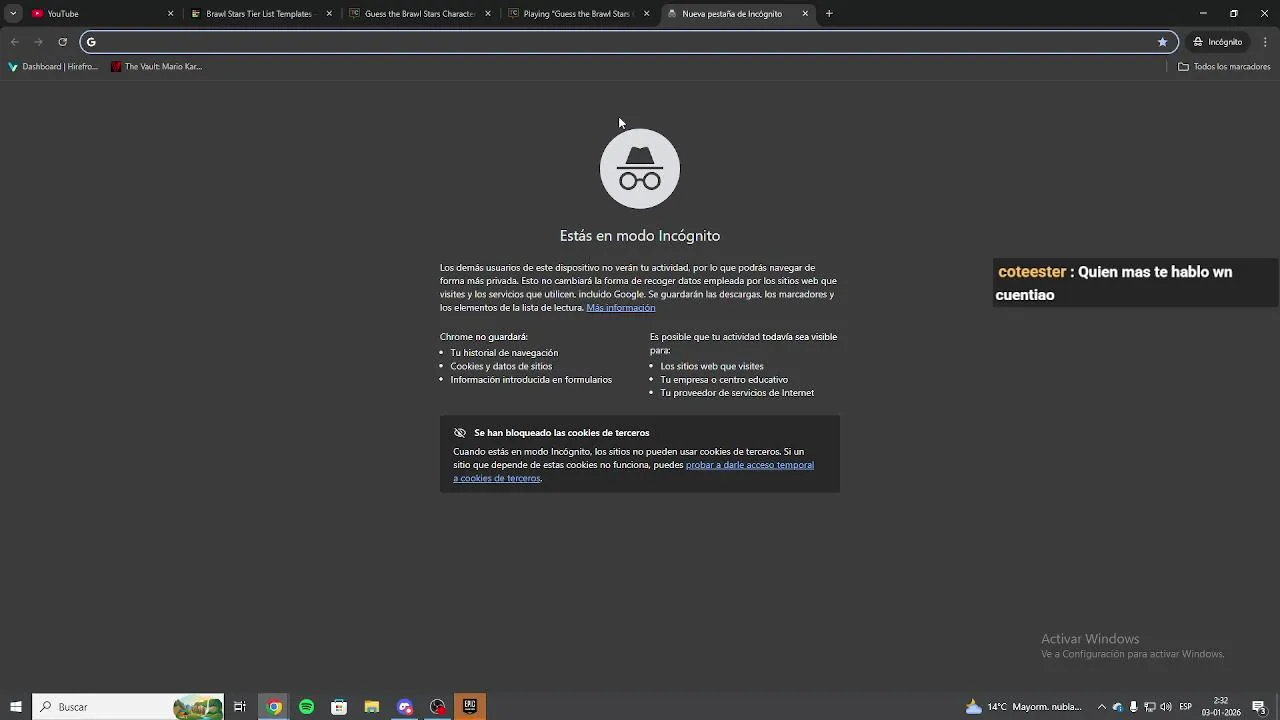Open the Windows Start menu

coord(16,707)
